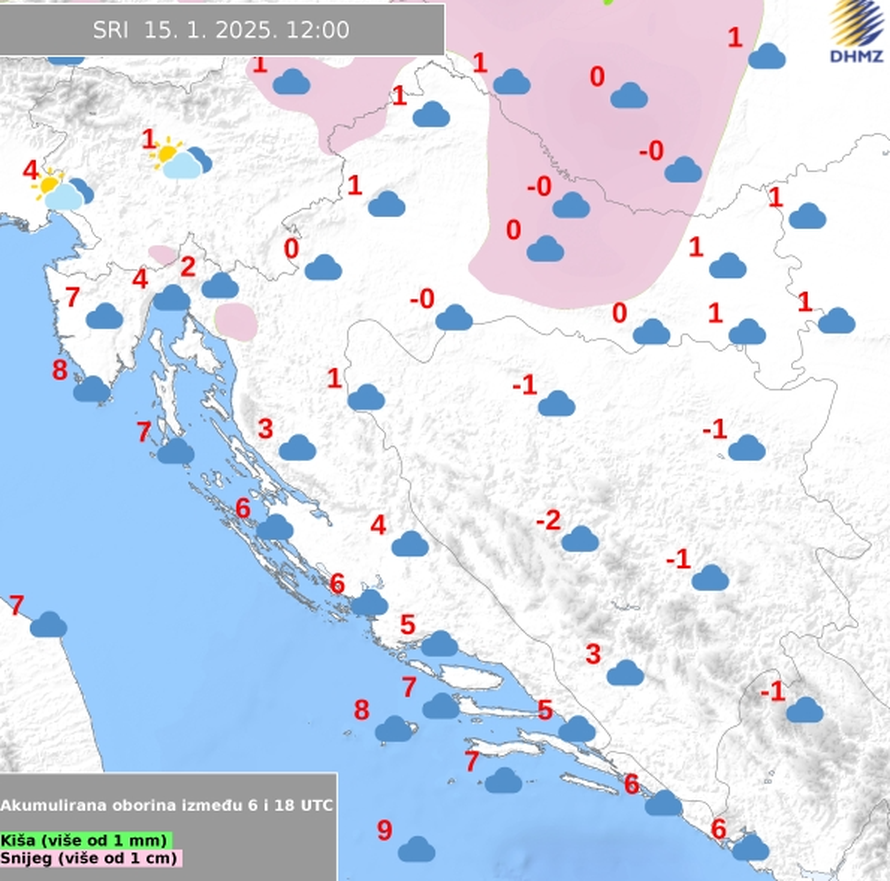
Task: Click the date label SRI 15. 1. 2025.
Action: (x=221, y=30)
